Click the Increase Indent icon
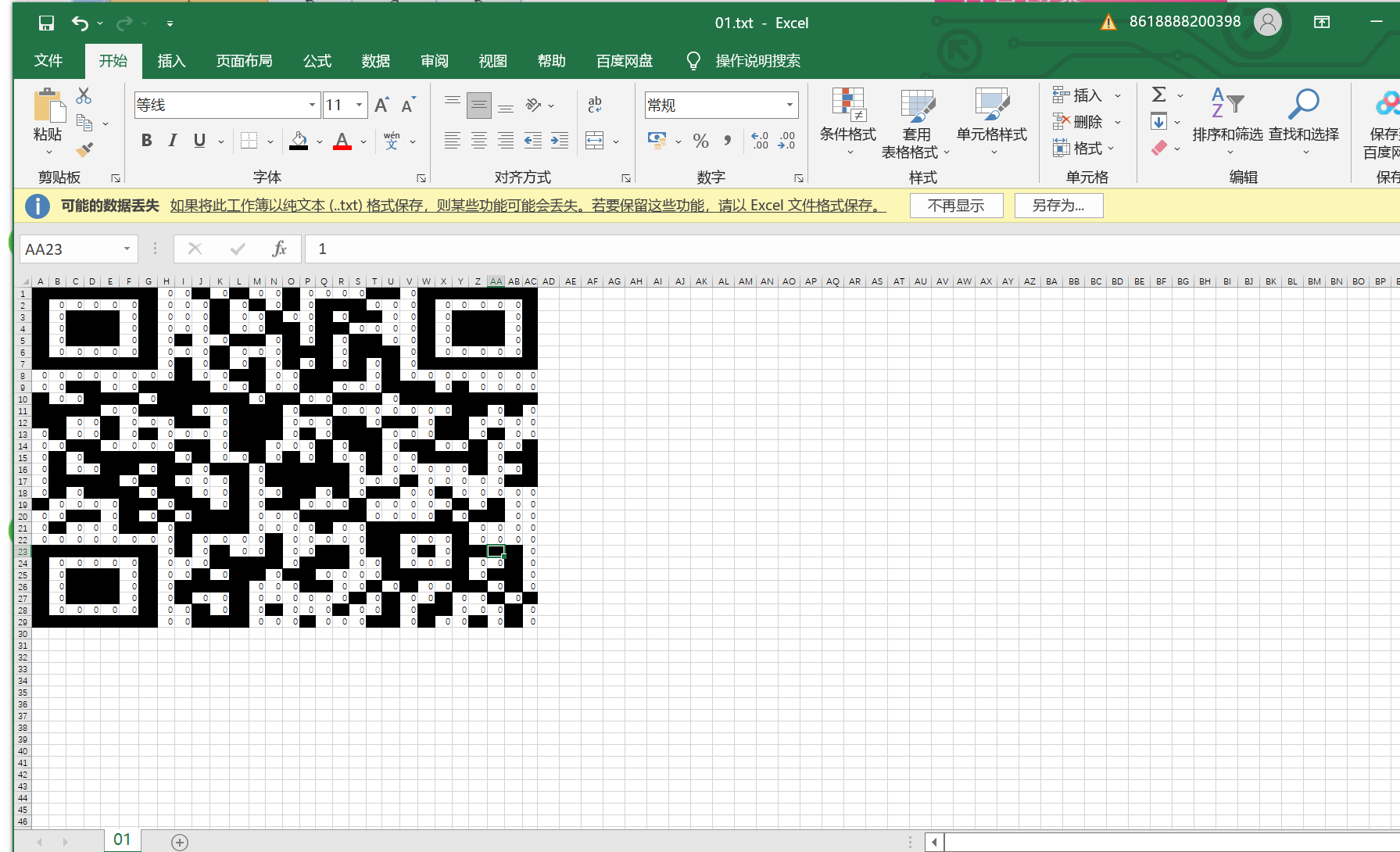1400x852 pixels. [560, 141]
